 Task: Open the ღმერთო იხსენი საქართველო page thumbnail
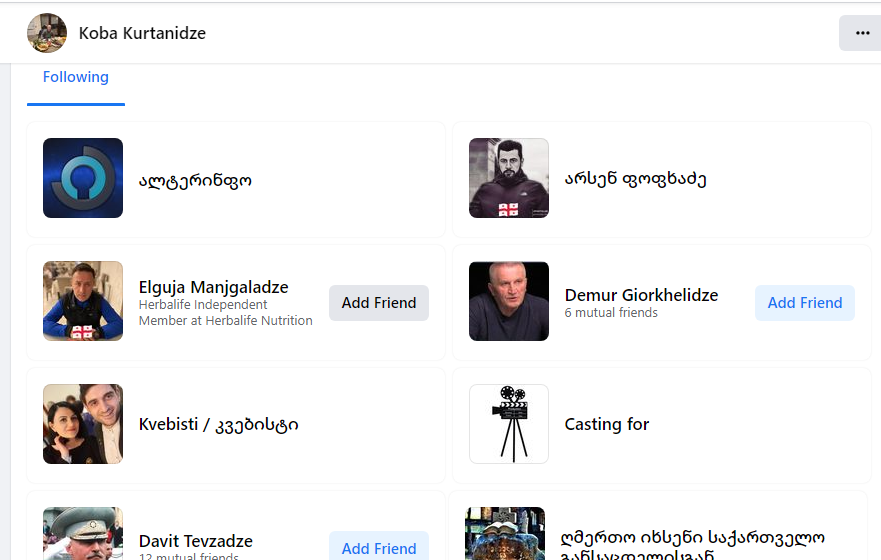[x=505, y=534]
